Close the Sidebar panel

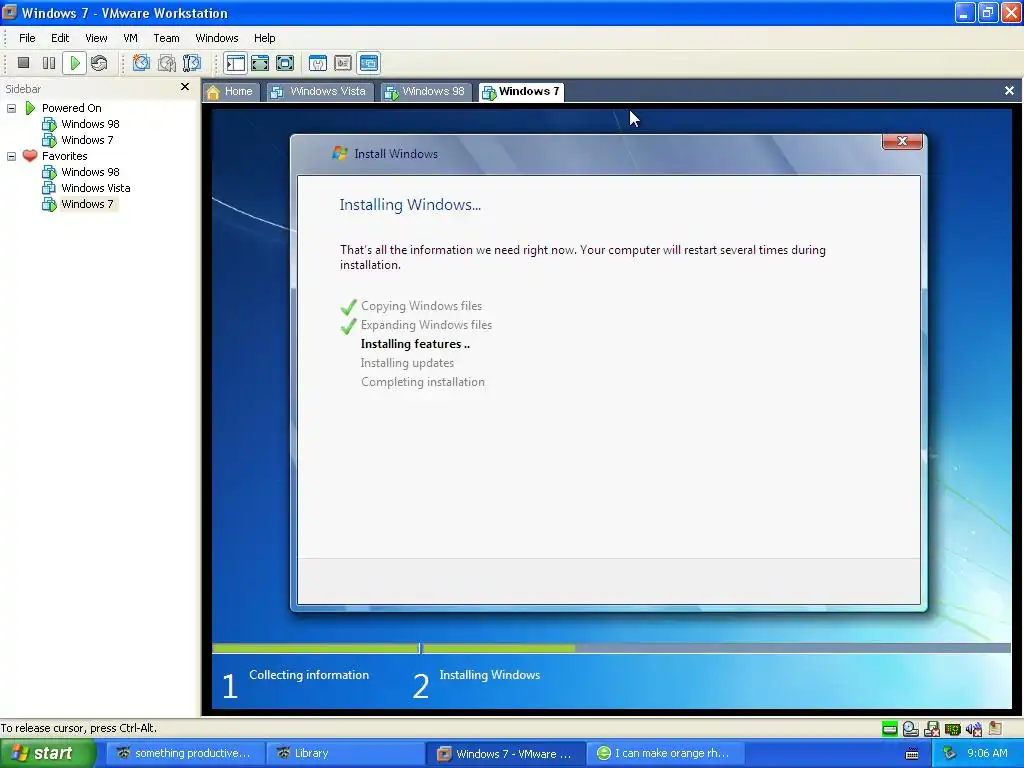[185, 87]
